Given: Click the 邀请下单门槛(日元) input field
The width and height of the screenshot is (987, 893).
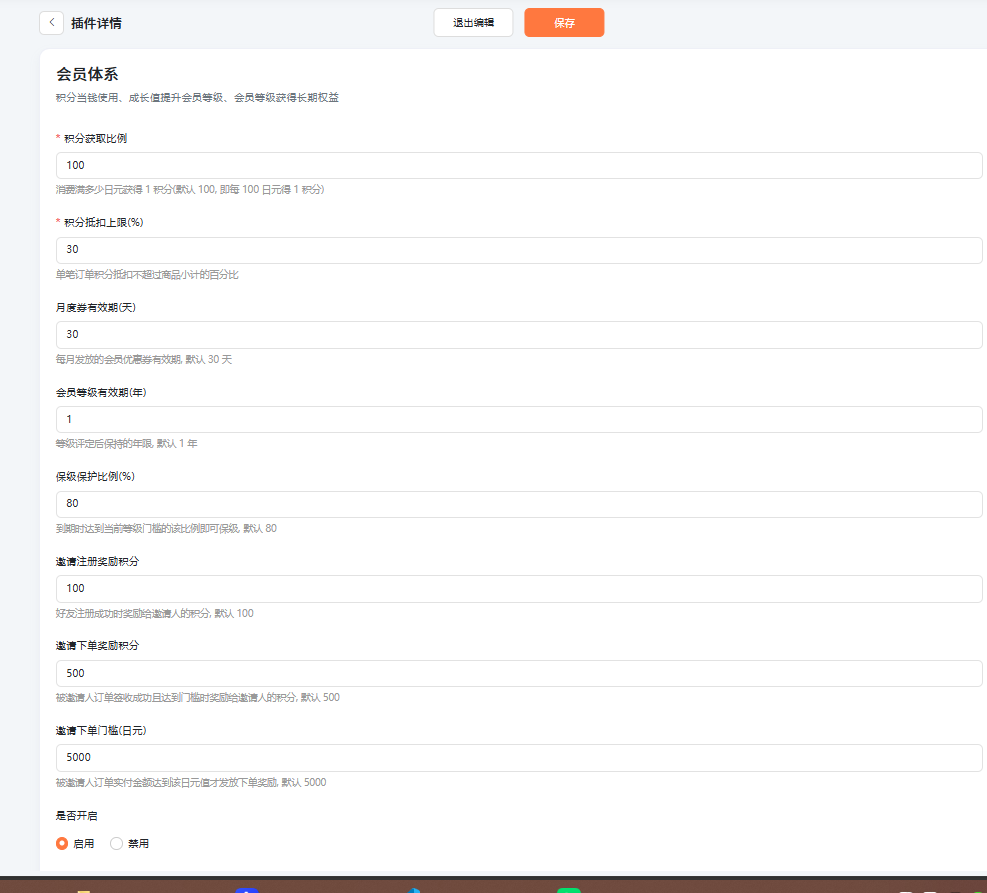Looking at the screenshot, I should click(x=519, y=758).
